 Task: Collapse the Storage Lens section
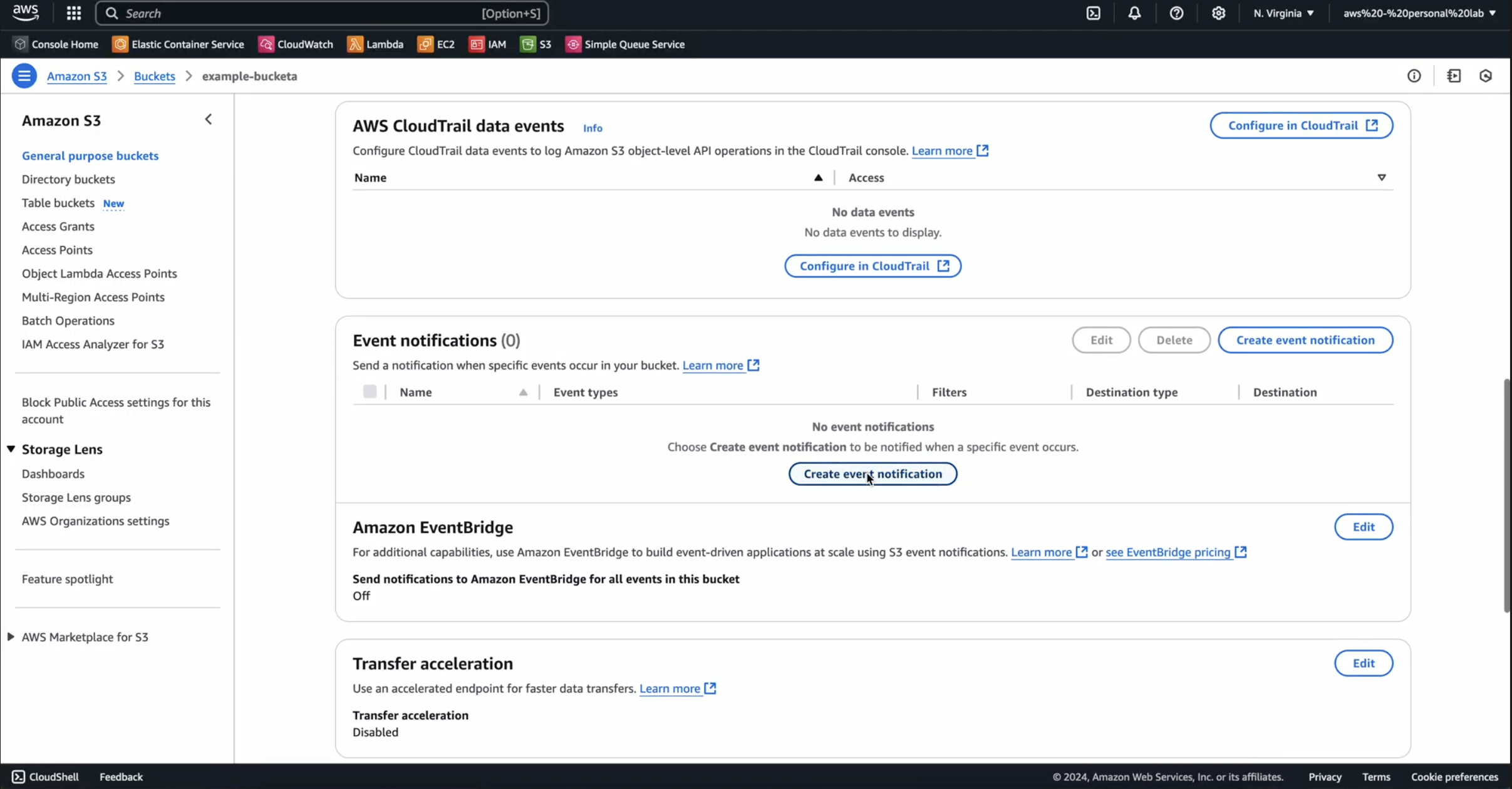coord(11,449)
